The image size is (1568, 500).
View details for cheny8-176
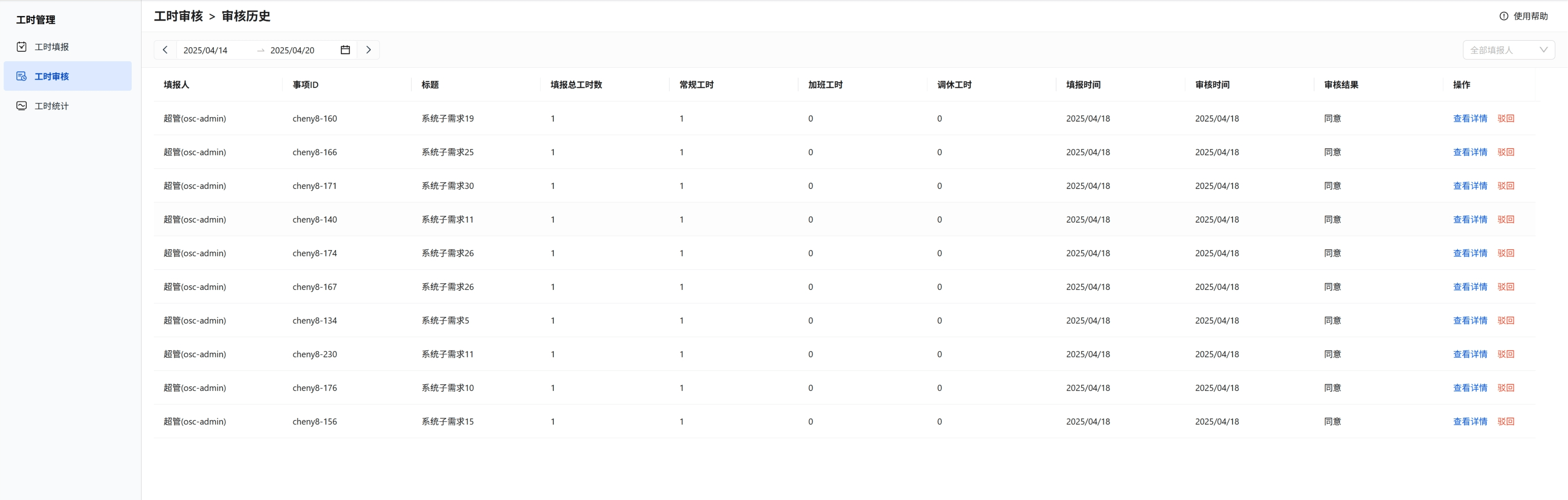pyautogui.click(x=1470, y=388)
